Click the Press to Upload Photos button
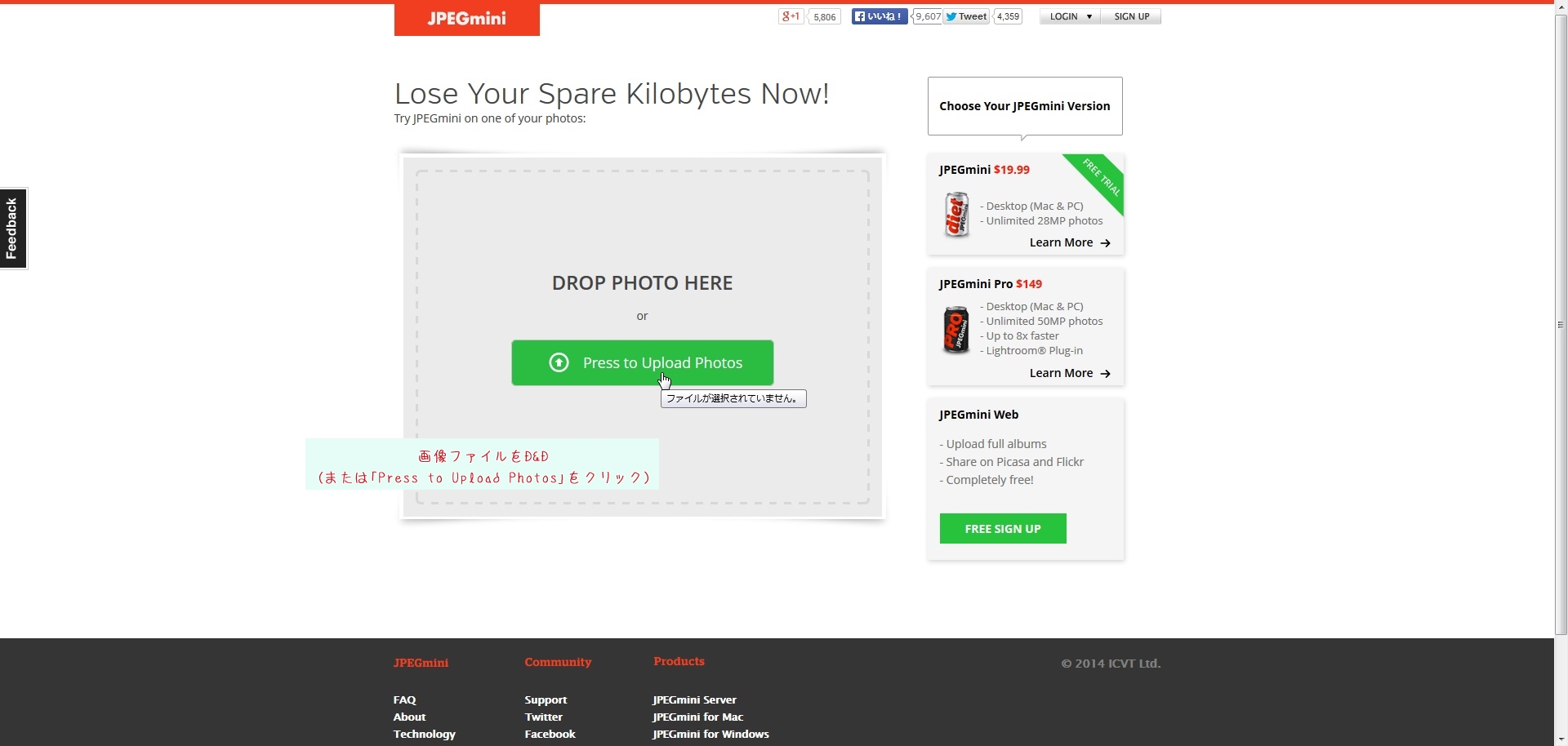The width and height of the screenshot is (1568, 746). (643, 362)
